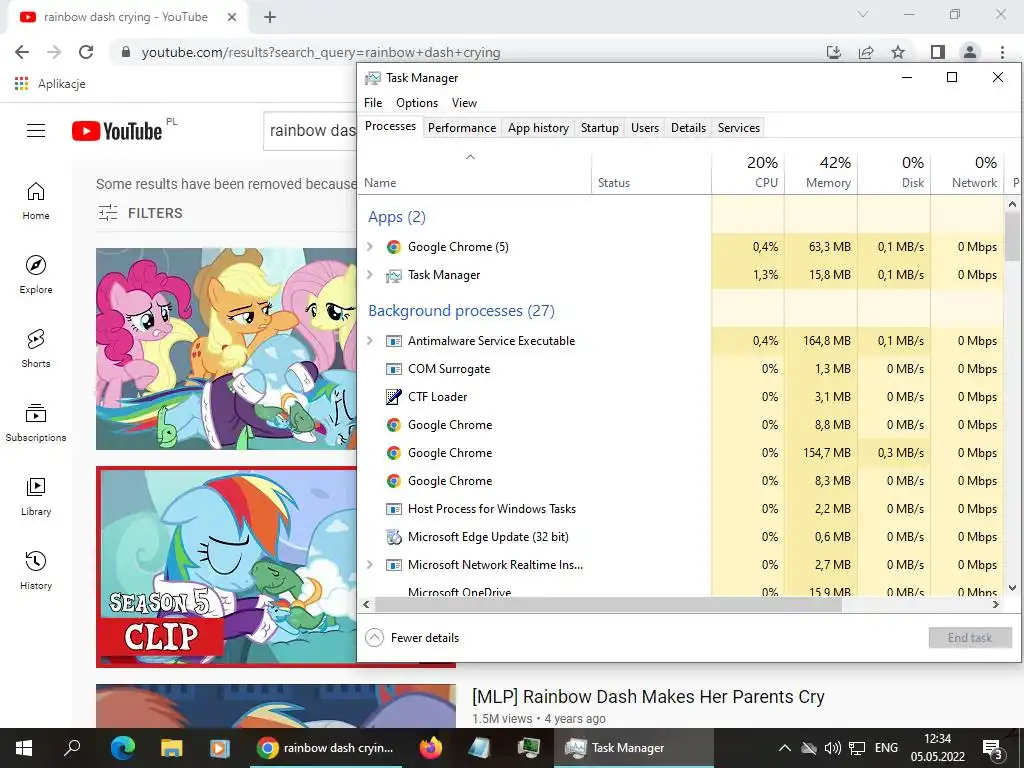Open Rainbow Dash Makes Her Parents Cry video

648,697
